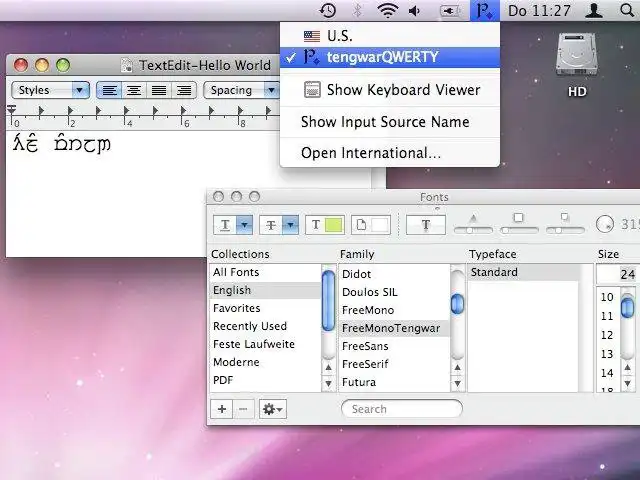Click the text underline button in Fonts
The width and height of the screenshot is (640, 480).
click(225, 225)
